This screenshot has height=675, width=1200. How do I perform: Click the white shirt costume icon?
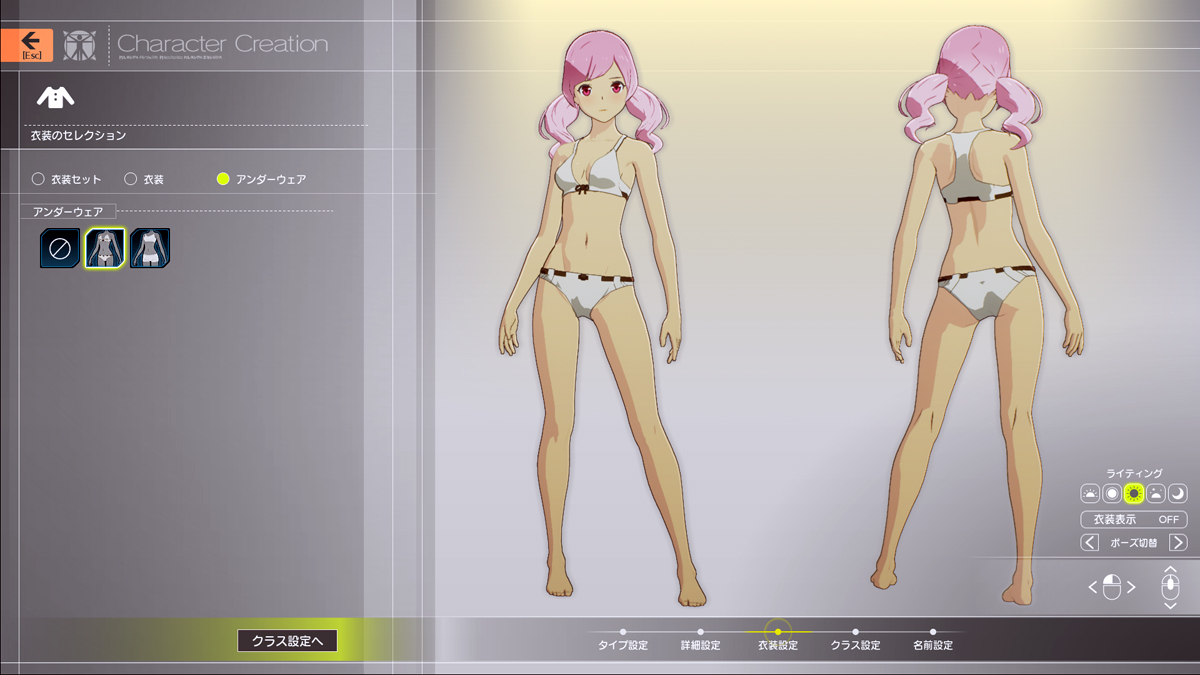click(x=56, y=97)
